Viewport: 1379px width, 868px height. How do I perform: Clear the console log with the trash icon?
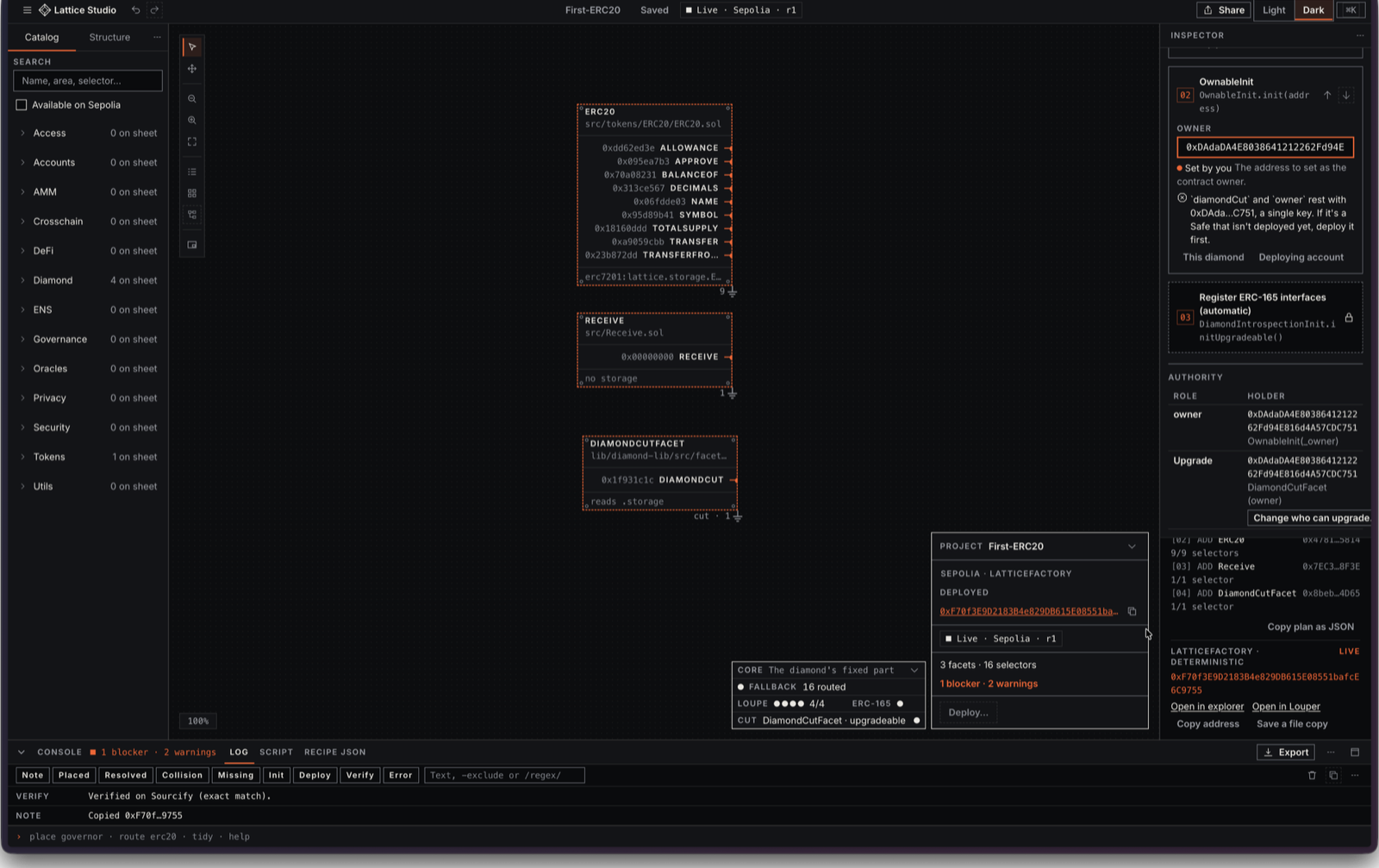pos(1312,776)
